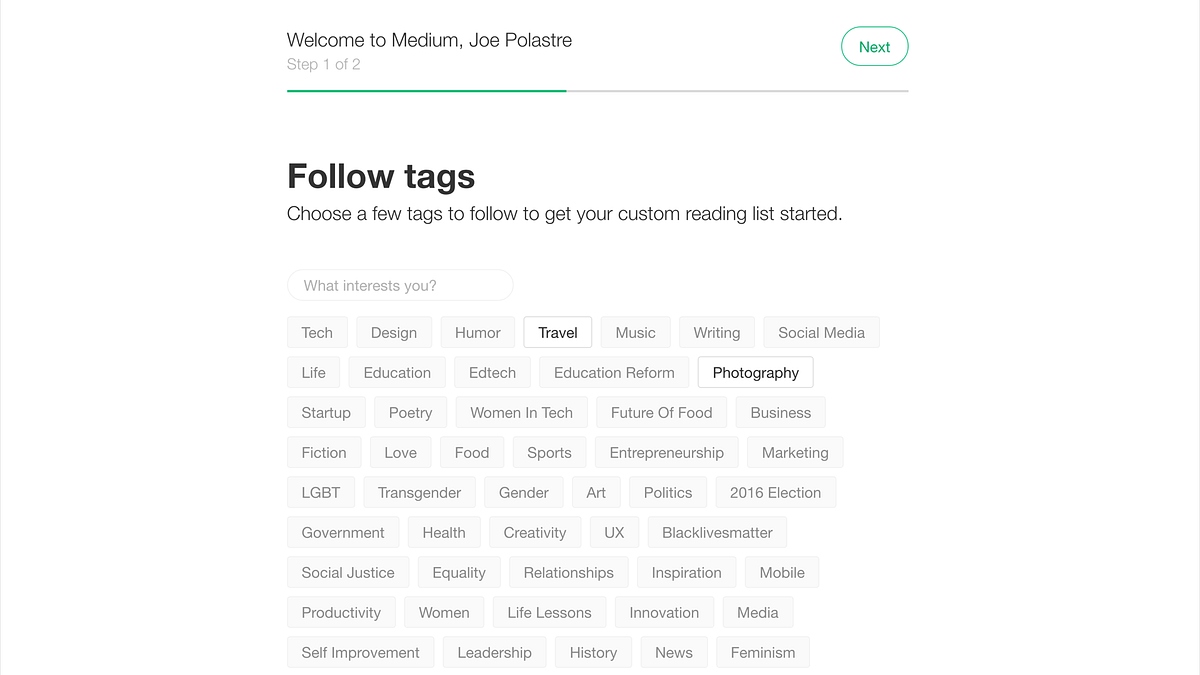Select the Education Reform tag
The width and height of the screenshot is (1200, 675).
614,373
